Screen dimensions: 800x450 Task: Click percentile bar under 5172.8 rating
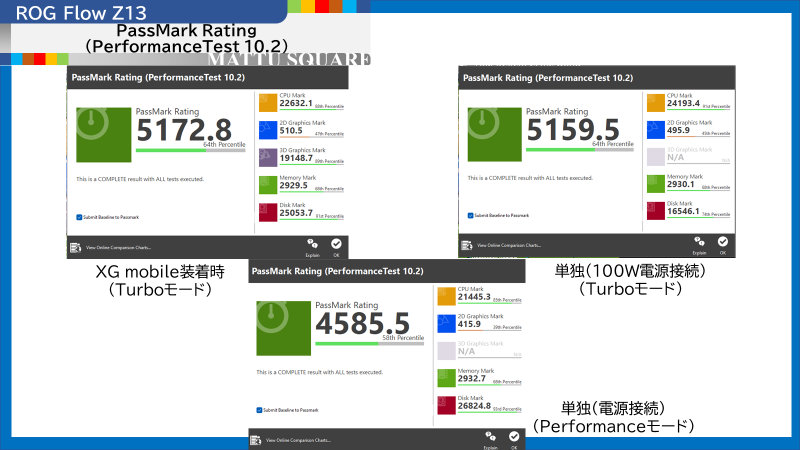point(190,151)
